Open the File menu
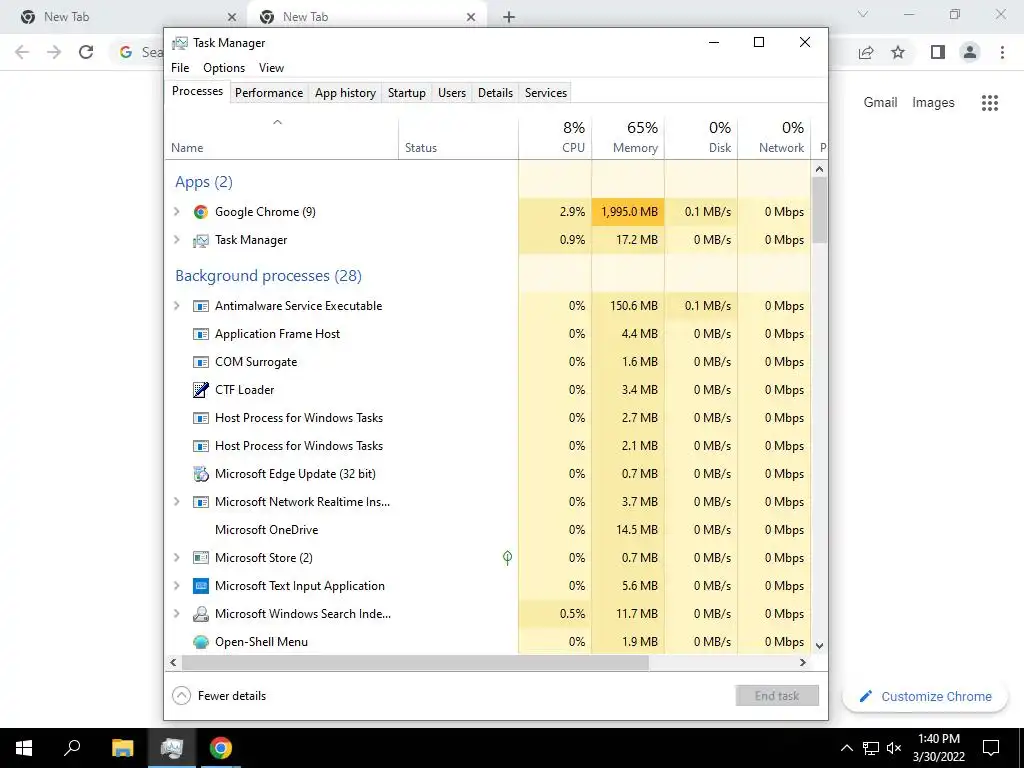The image size is (1024, 768). (x=180, y=68)
